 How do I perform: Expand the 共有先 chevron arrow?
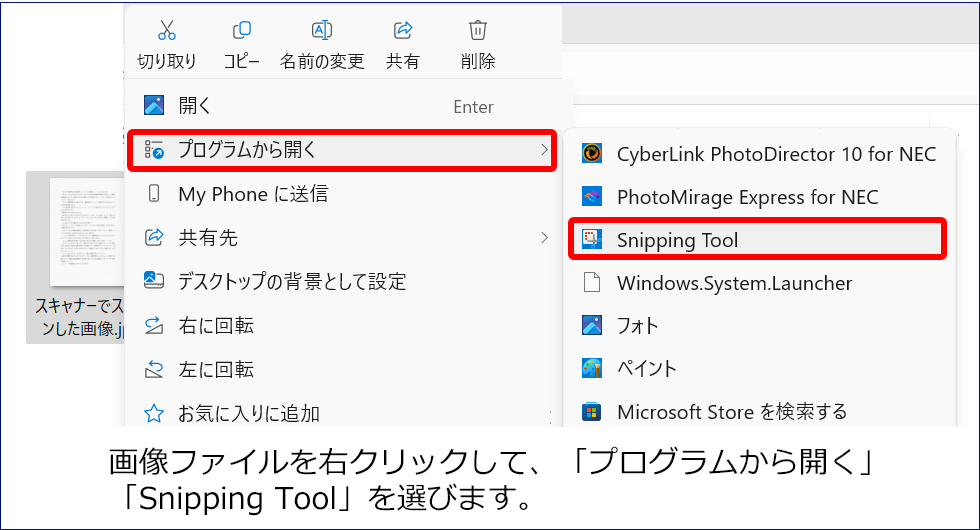coord(544,238)
